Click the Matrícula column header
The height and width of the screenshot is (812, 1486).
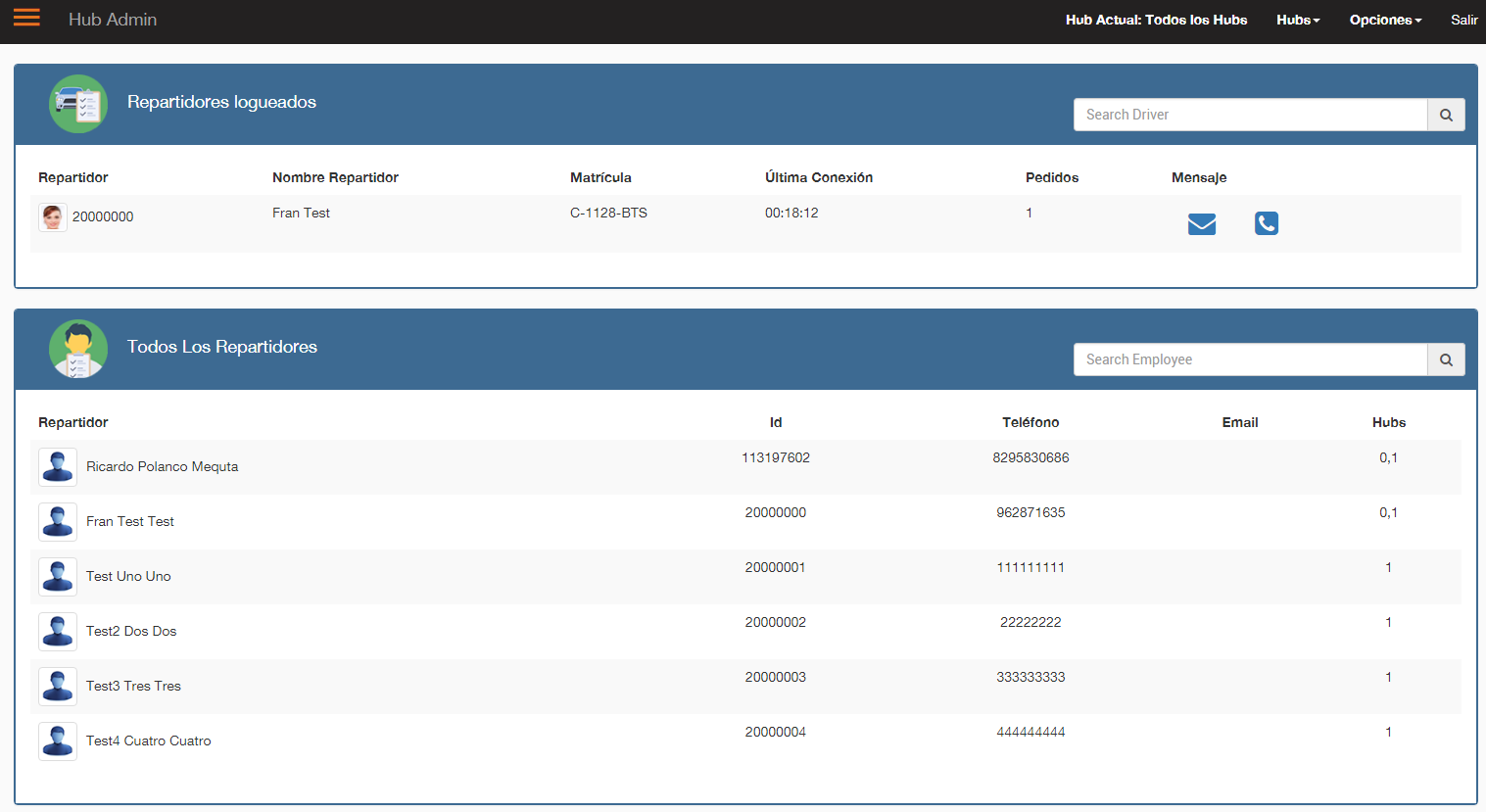click(600, 177)
